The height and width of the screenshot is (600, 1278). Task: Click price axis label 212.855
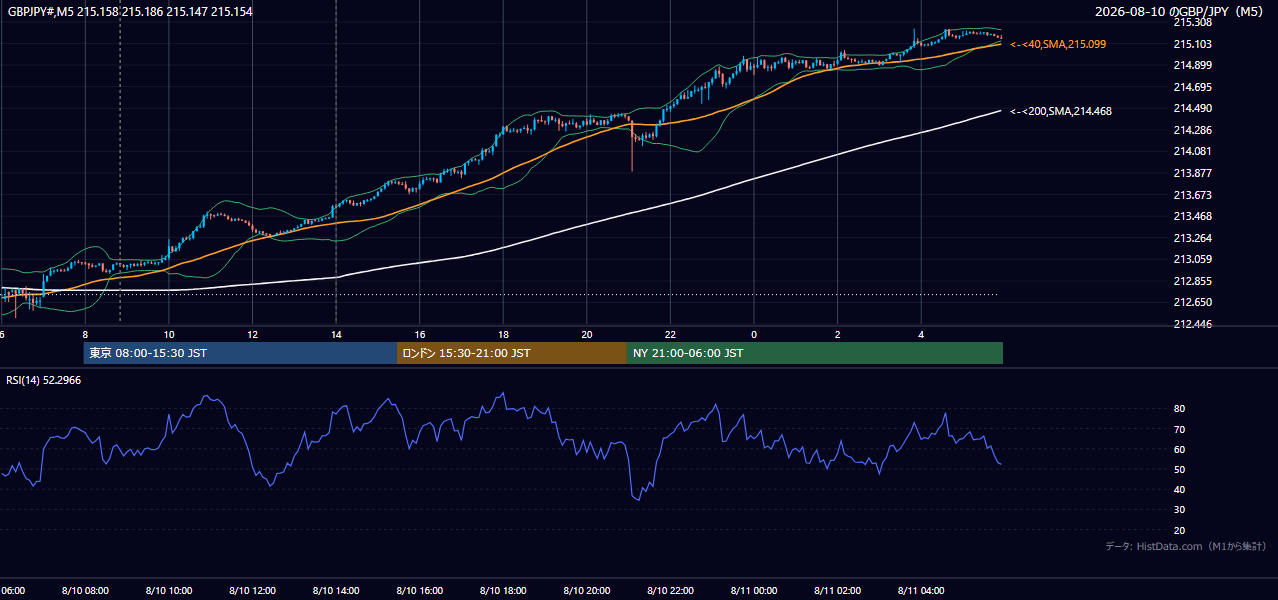pyautogui.click(x=1192, y=281)
